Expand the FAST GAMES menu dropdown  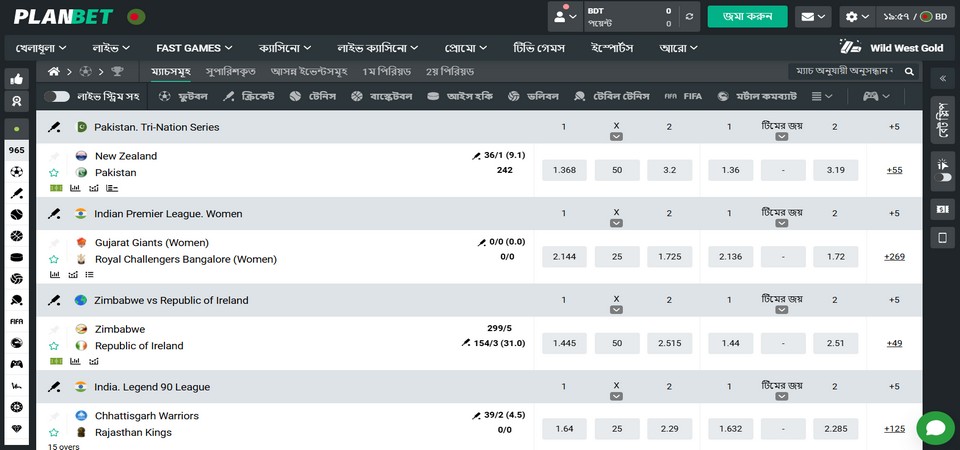coord(194,47)
